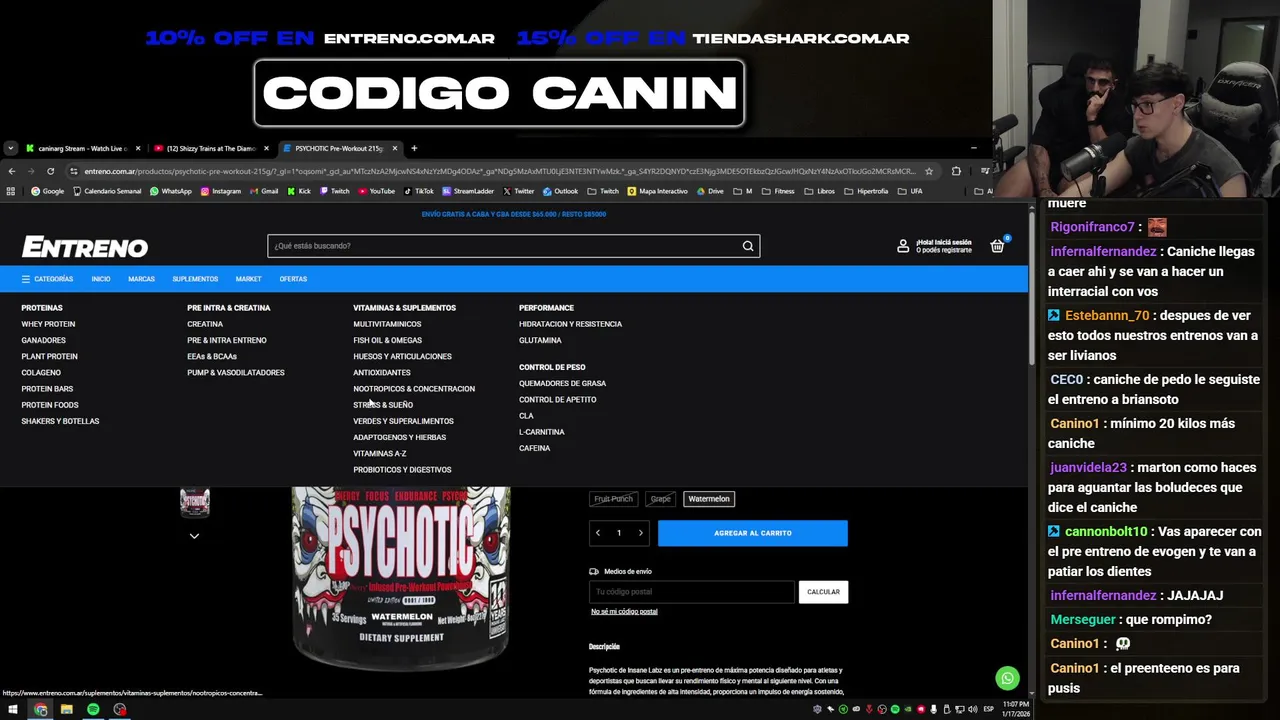The image size is (1280, 720).
Task: Open the Ofertas nav item
Action: click(x=293, y=279)
